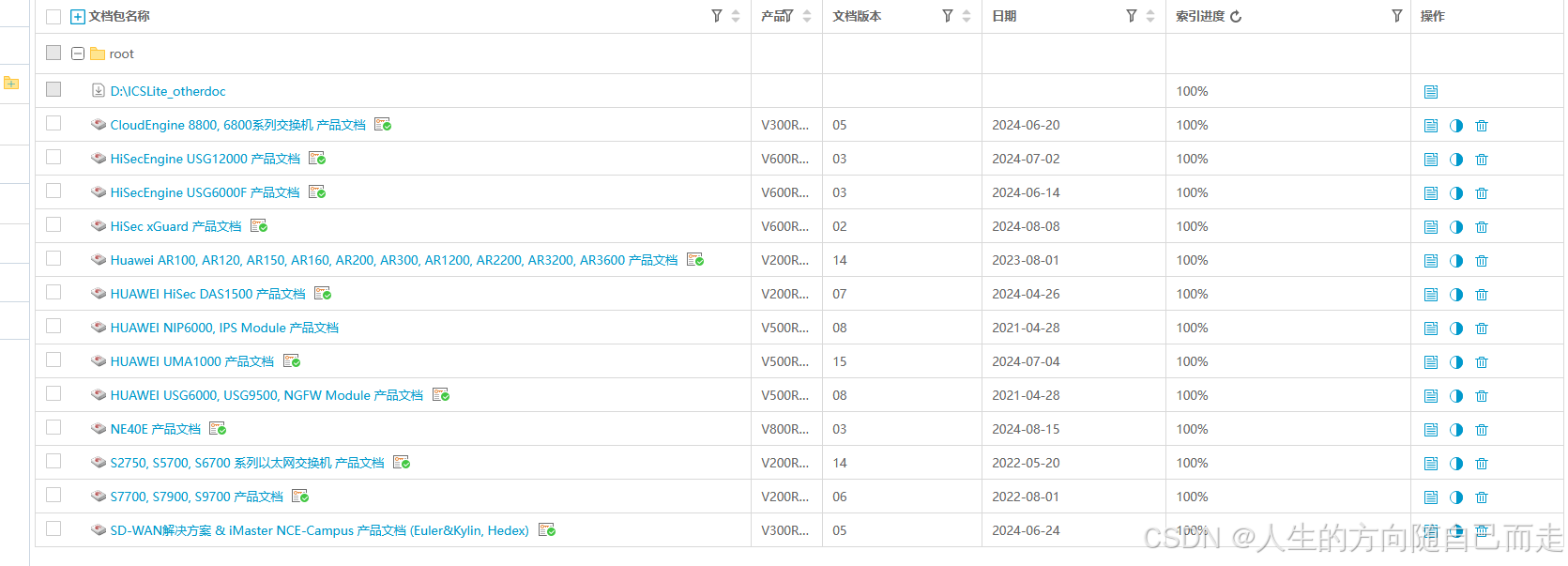Image resolution: width=1568 pixels, height=566 pixels.
Task: Open filter for 文档包名称 column
Action: pyautogui.click(x=717, y=16)
